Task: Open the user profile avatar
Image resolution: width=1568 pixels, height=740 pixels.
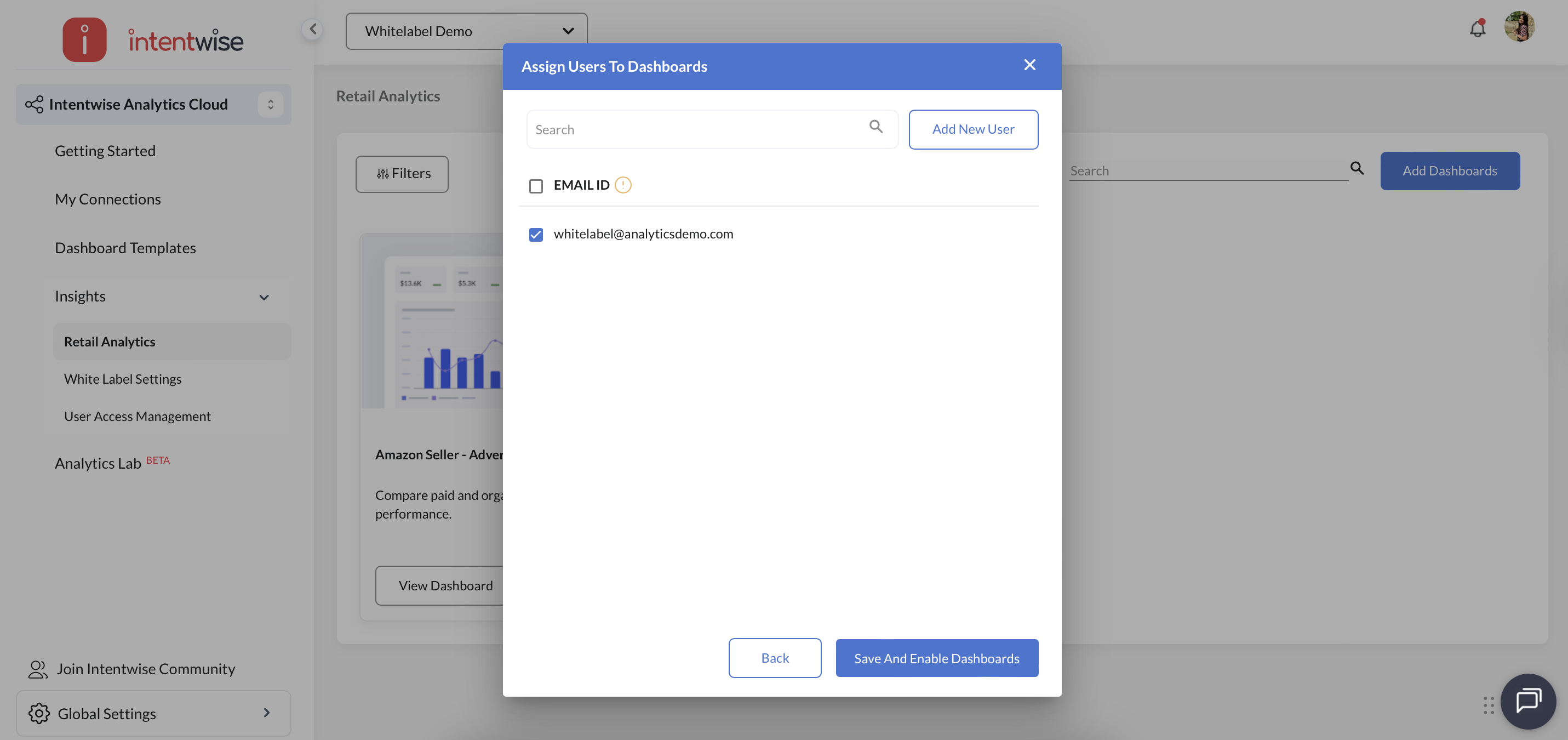Action: (1519, 27)
